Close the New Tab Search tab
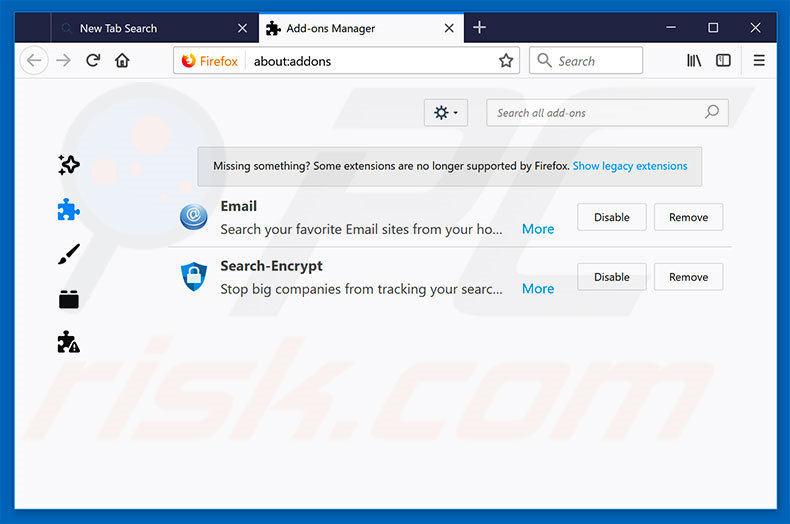Screen dimensions: 790x524 pyautogui.click(x=242, y=28)
